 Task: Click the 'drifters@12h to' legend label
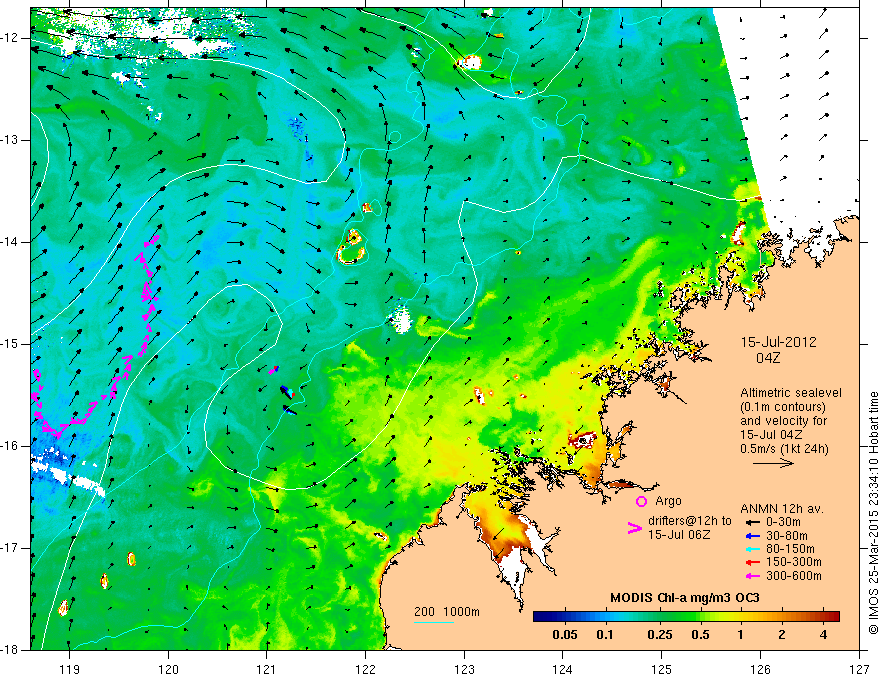click(x=690, y=521)
